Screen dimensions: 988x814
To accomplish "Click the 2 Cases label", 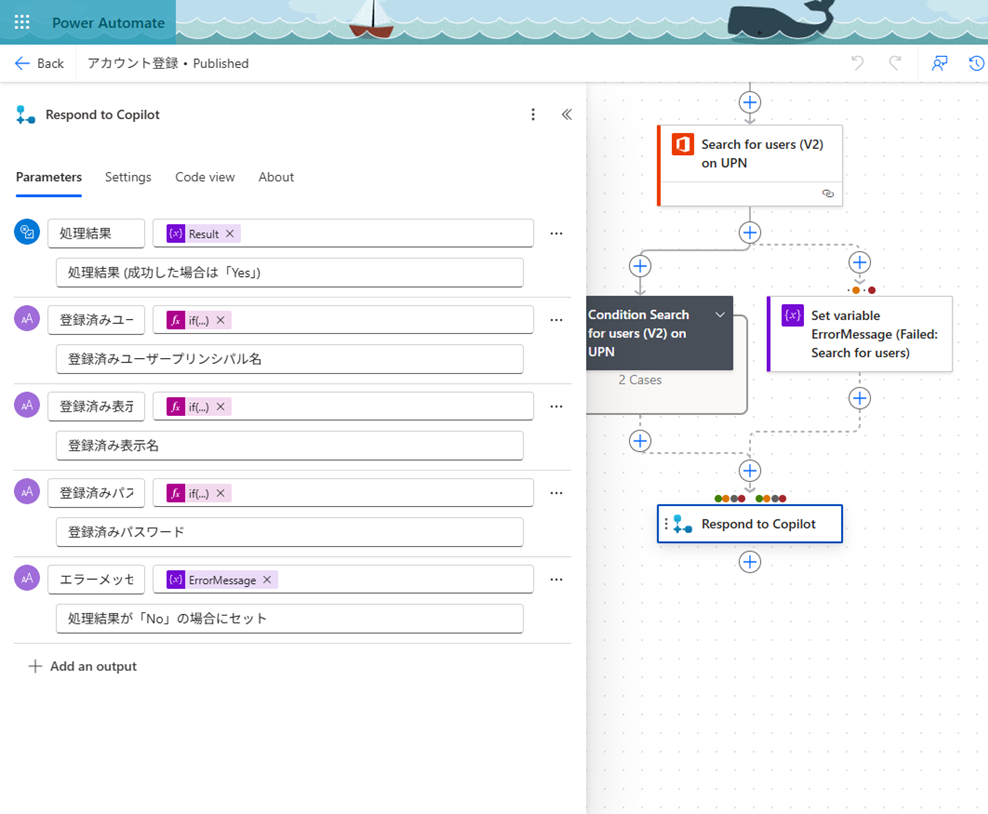I will click(x=640, y=380).
